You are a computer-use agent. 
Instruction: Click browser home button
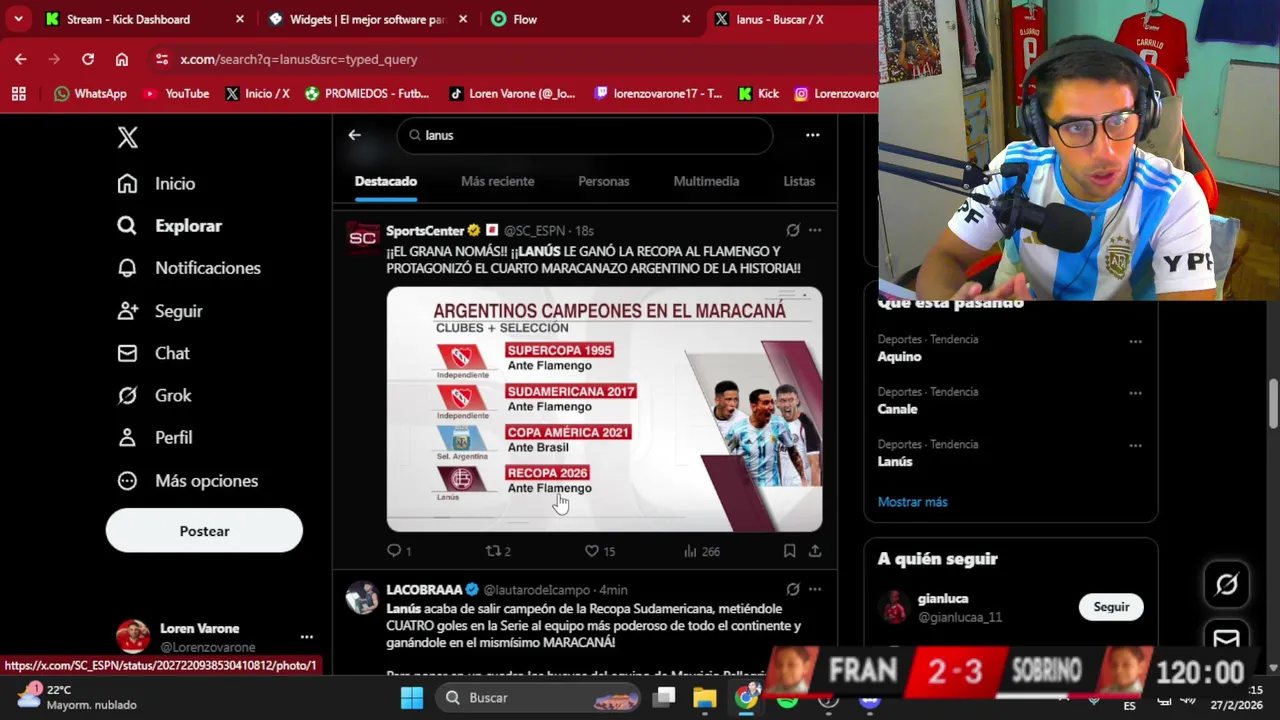122,59
